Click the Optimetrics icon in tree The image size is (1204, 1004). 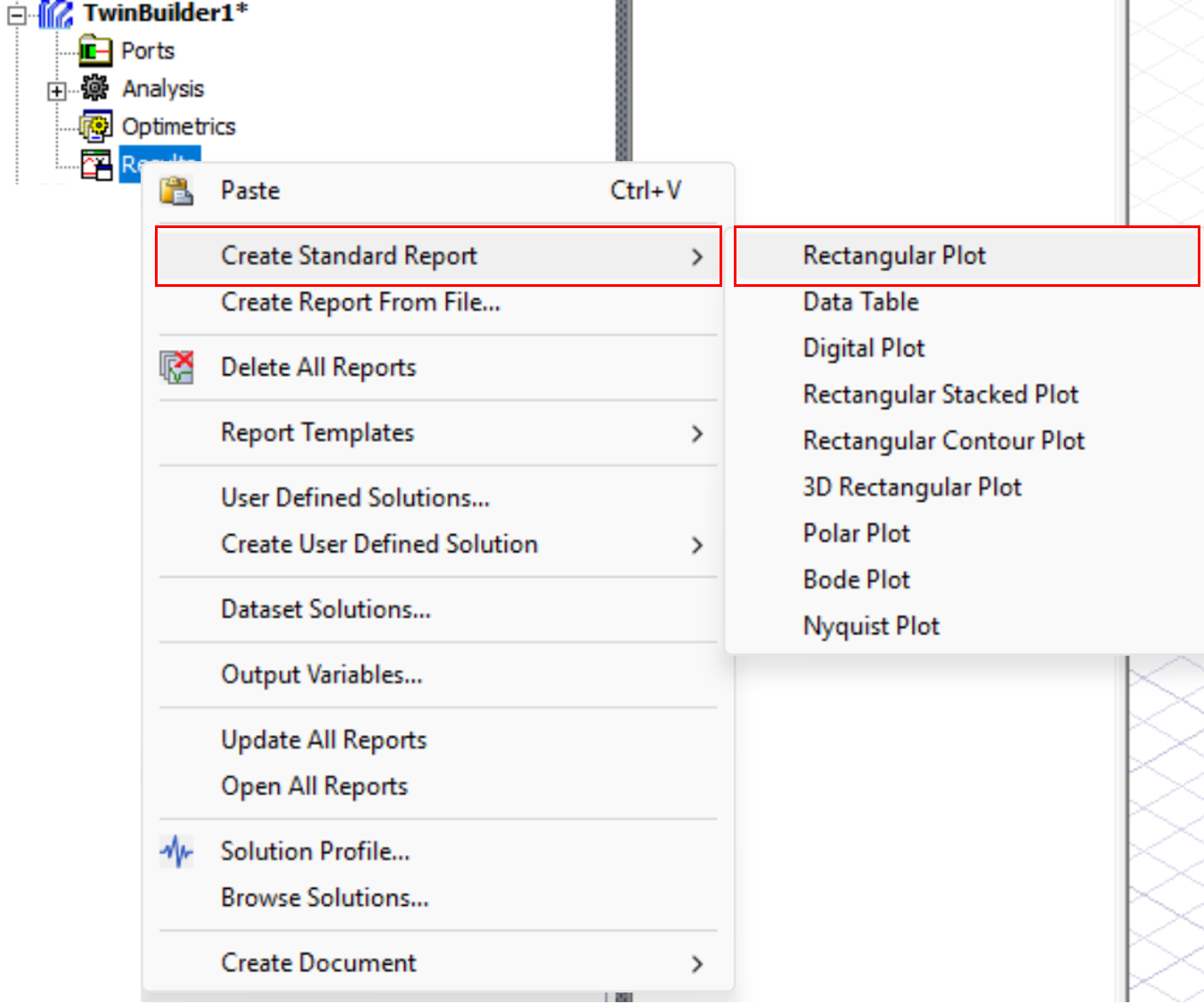click(95, 127)
